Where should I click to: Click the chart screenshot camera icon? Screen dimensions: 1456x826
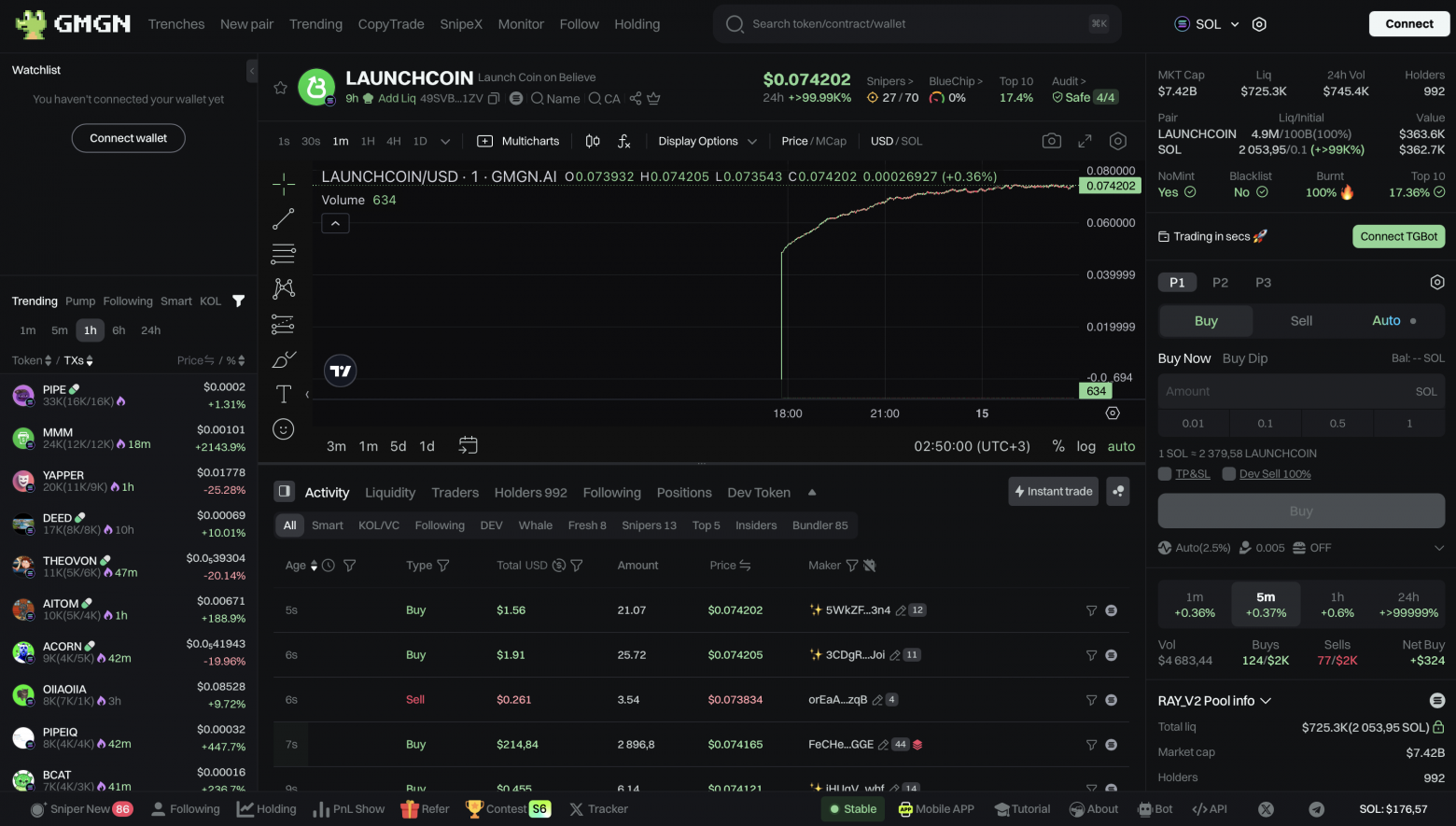coord(1051,141)
